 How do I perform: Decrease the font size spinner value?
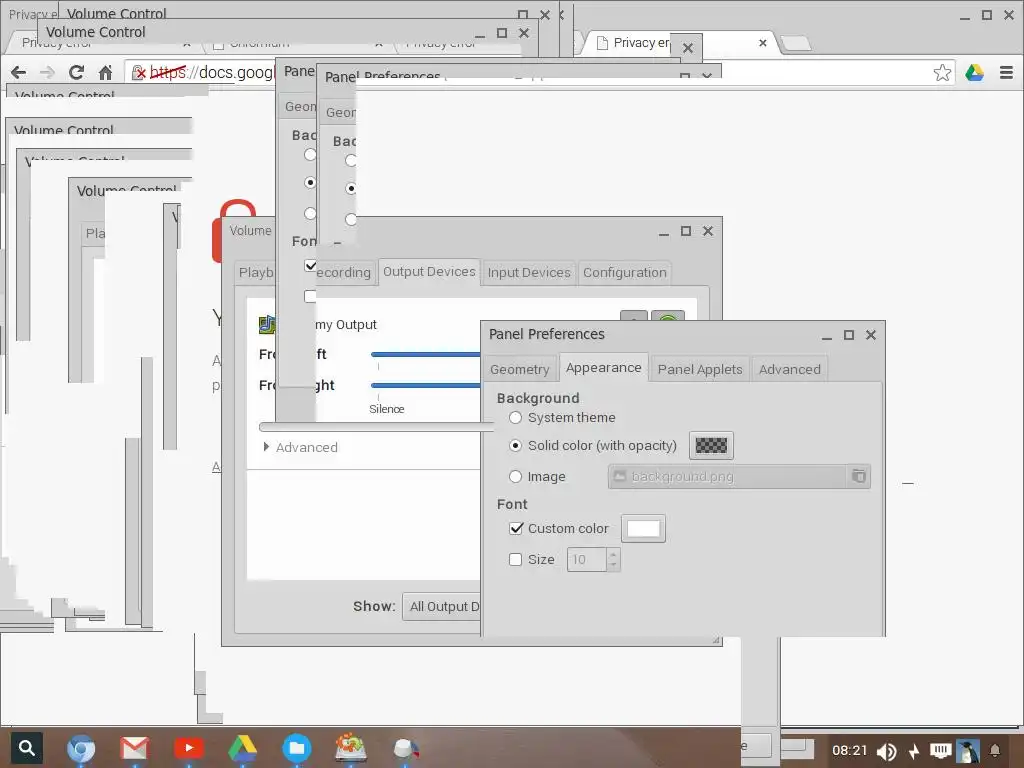point(613,566)
